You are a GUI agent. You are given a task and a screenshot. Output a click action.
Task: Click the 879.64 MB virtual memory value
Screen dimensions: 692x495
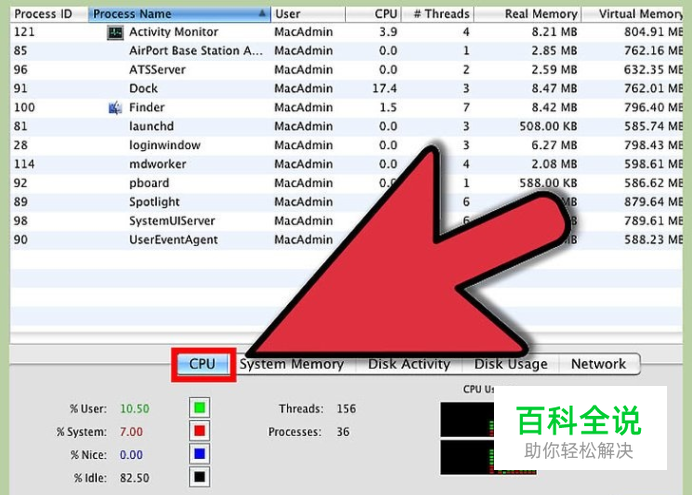(x=653, y=202)
